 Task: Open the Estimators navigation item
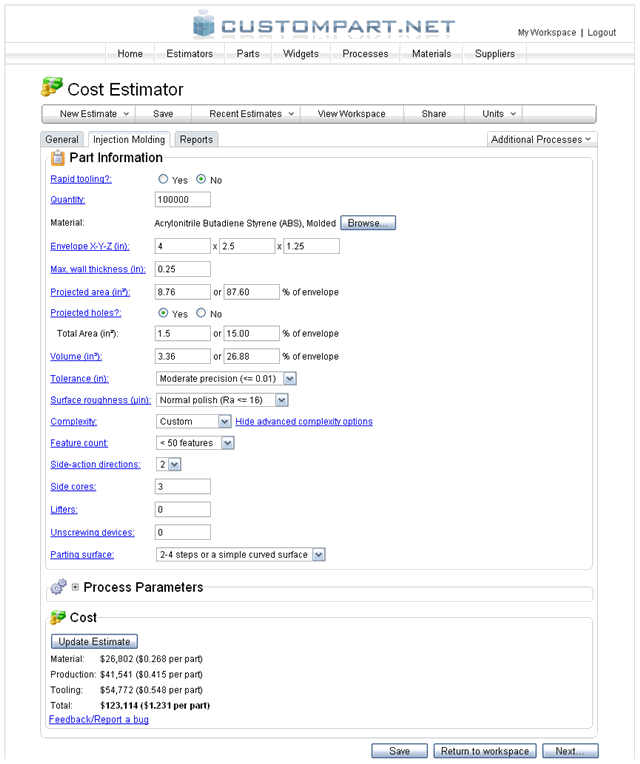pos(189,54)
